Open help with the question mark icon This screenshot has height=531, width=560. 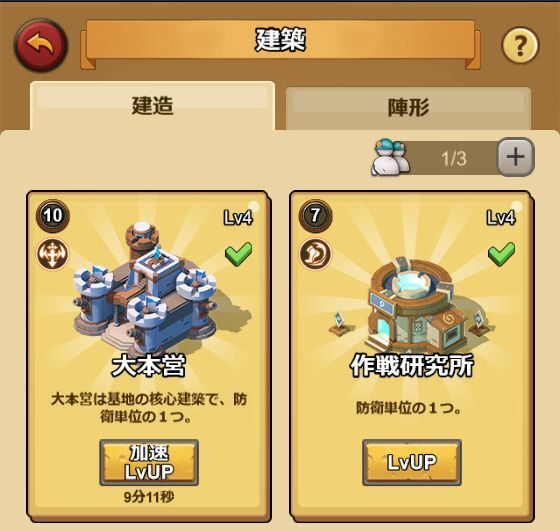click(520, 46)
